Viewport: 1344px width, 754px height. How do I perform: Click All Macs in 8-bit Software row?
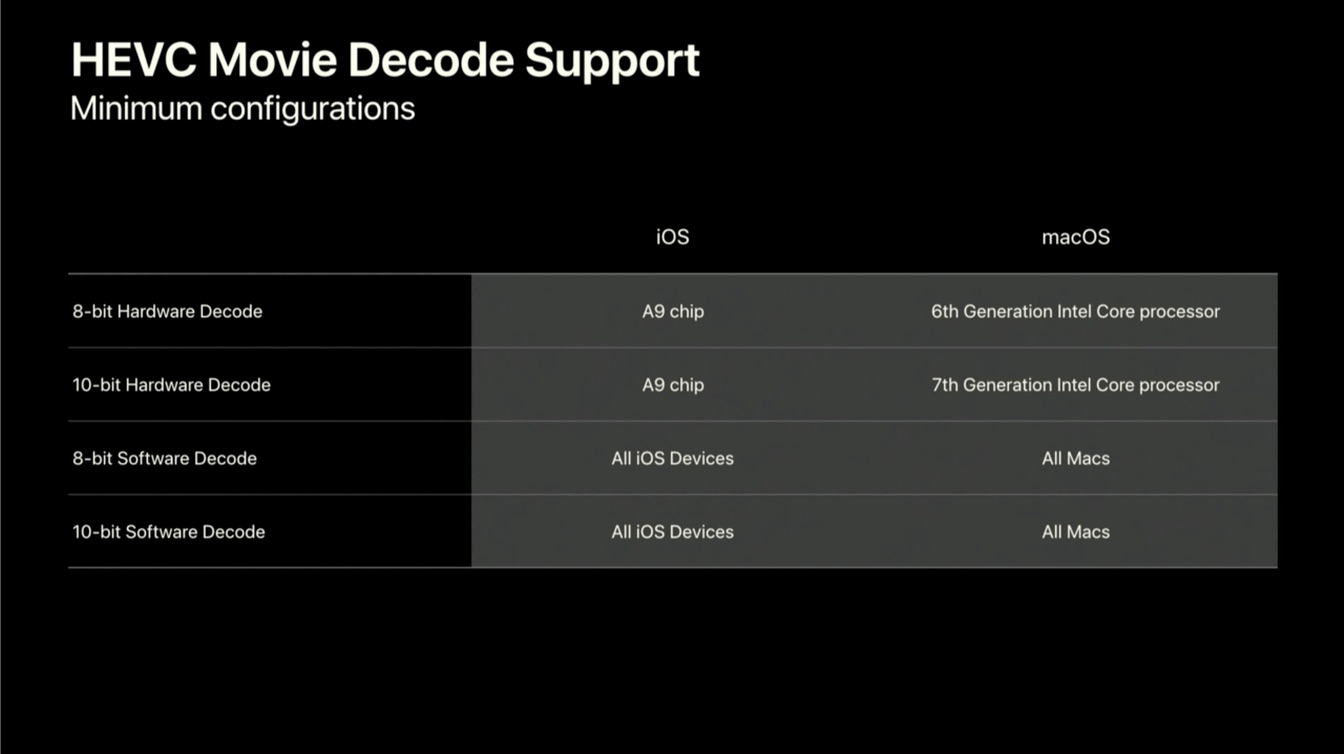tap(1076, 458)
